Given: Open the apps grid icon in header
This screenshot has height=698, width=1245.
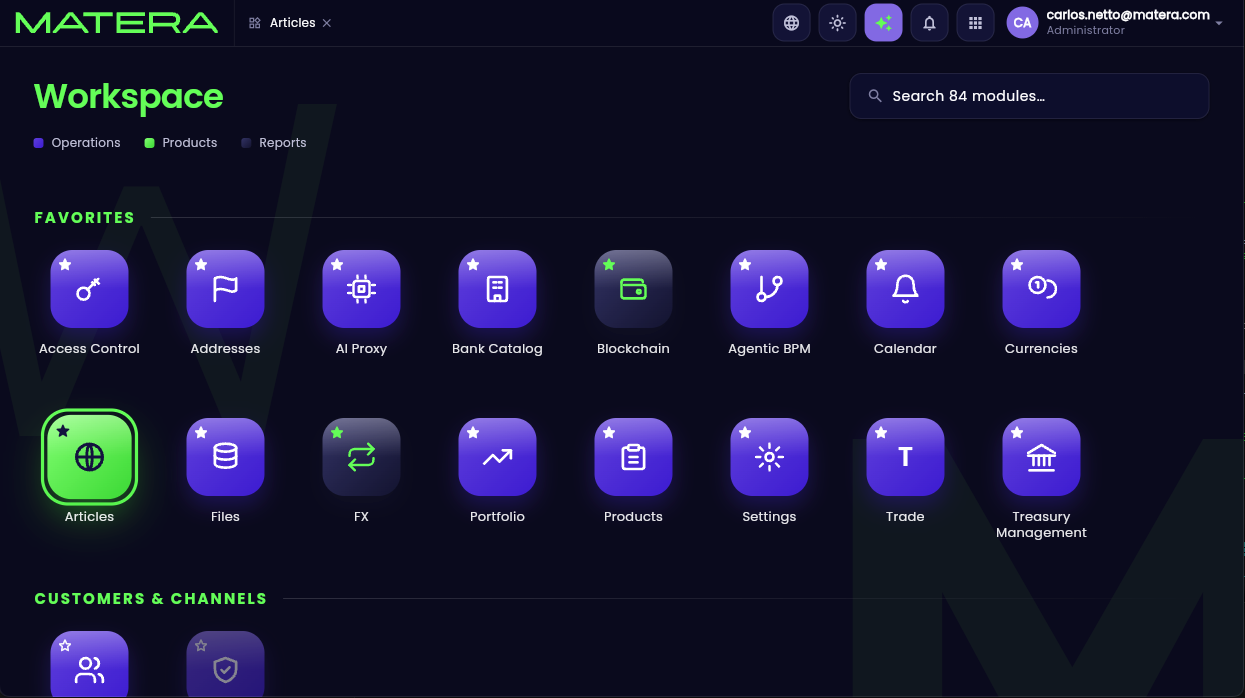Looking at the screenshot, I should pyautogui.click(x=975, y=23).
